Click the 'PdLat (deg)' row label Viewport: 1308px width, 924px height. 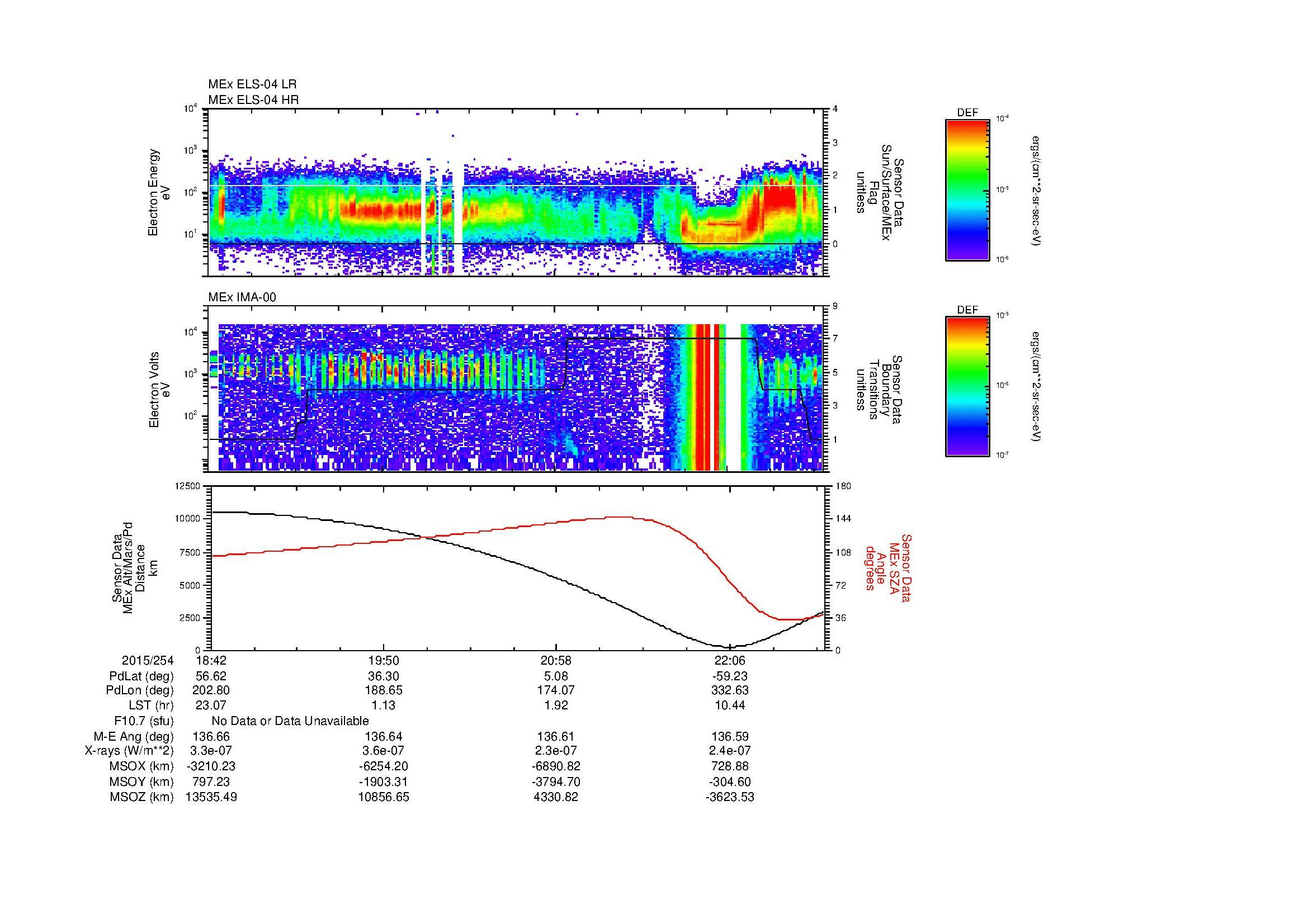click(x=141, y=676)
